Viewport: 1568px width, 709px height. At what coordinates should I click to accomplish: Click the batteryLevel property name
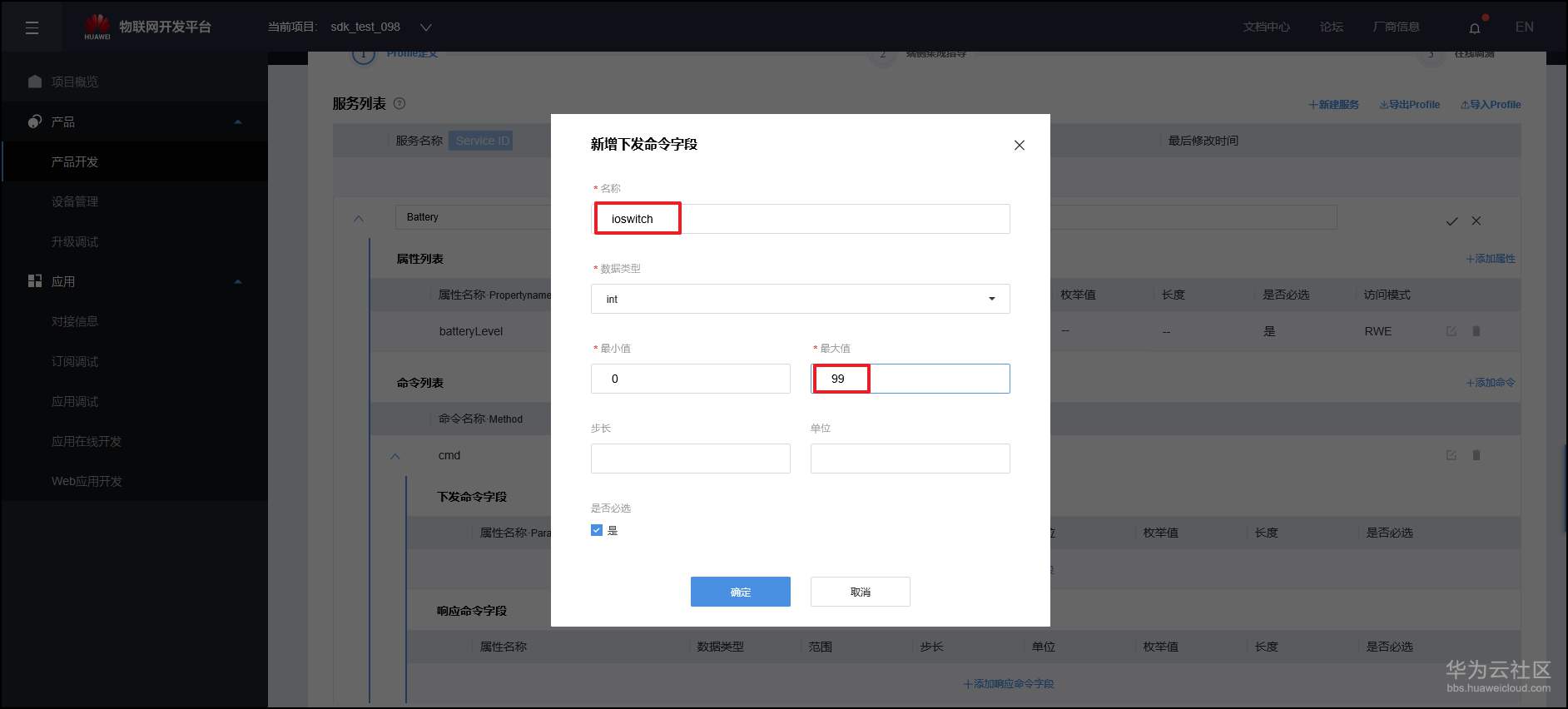tap(471, 331)
